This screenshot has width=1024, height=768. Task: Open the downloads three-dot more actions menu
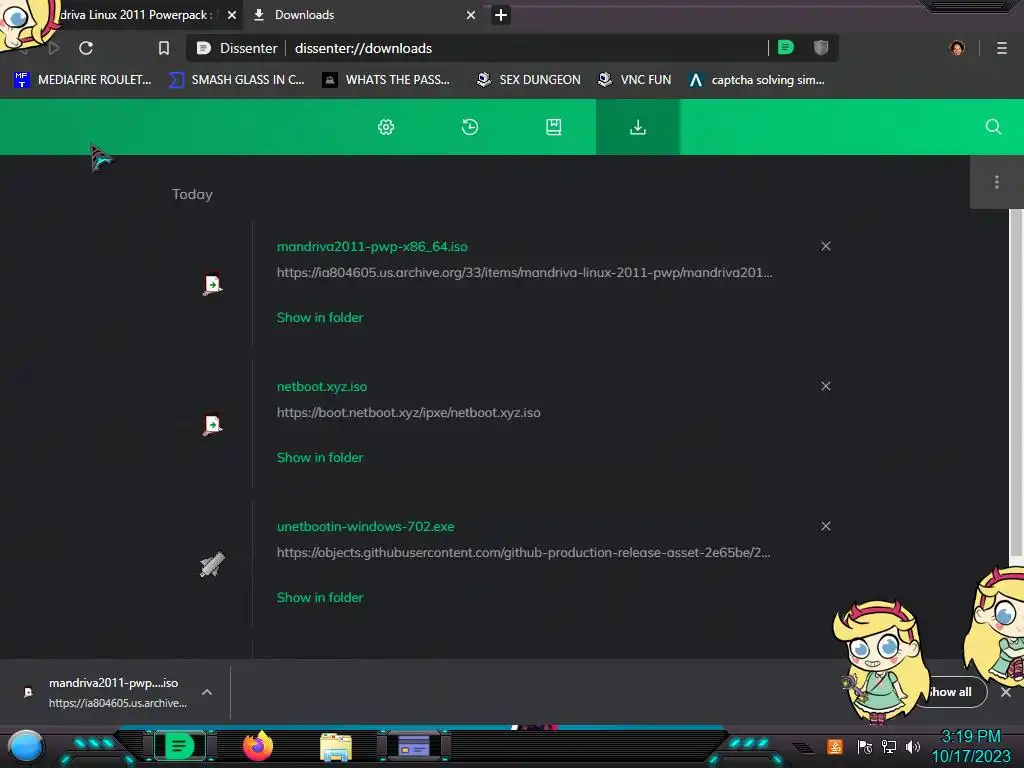(x=997, y=182)
